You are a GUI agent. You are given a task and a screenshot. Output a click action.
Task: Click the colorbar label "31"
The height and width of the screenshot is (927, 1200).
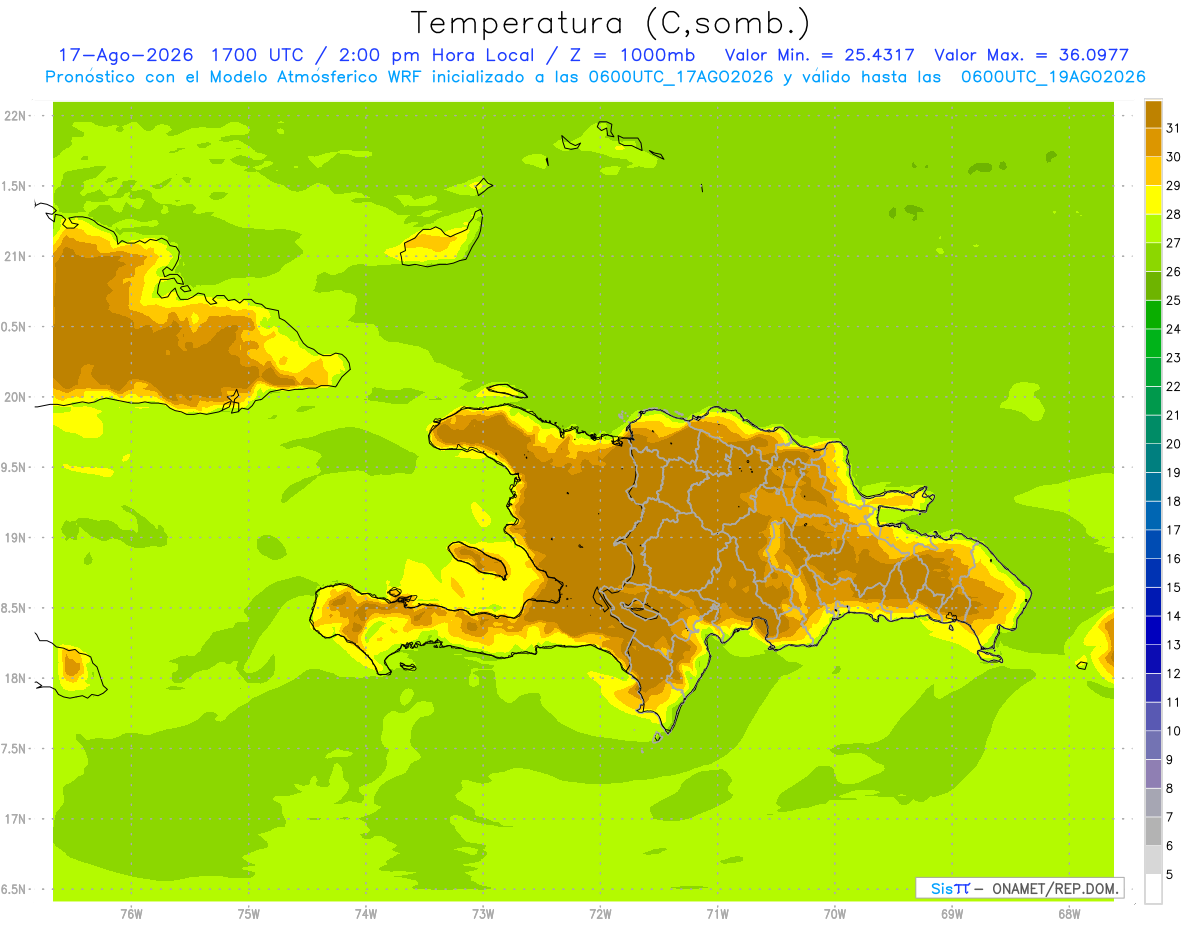1173,128
